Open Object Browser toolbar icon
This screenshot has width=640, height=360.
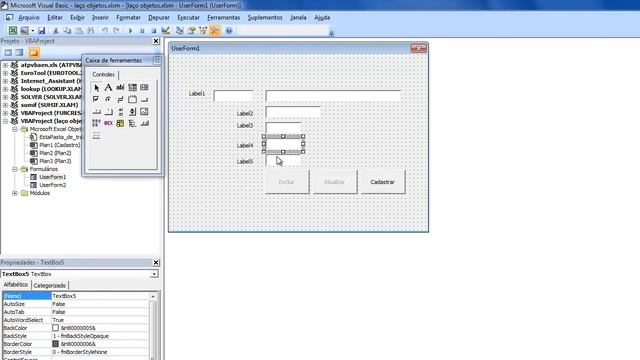pyautogui.click(x=203, y=31)
